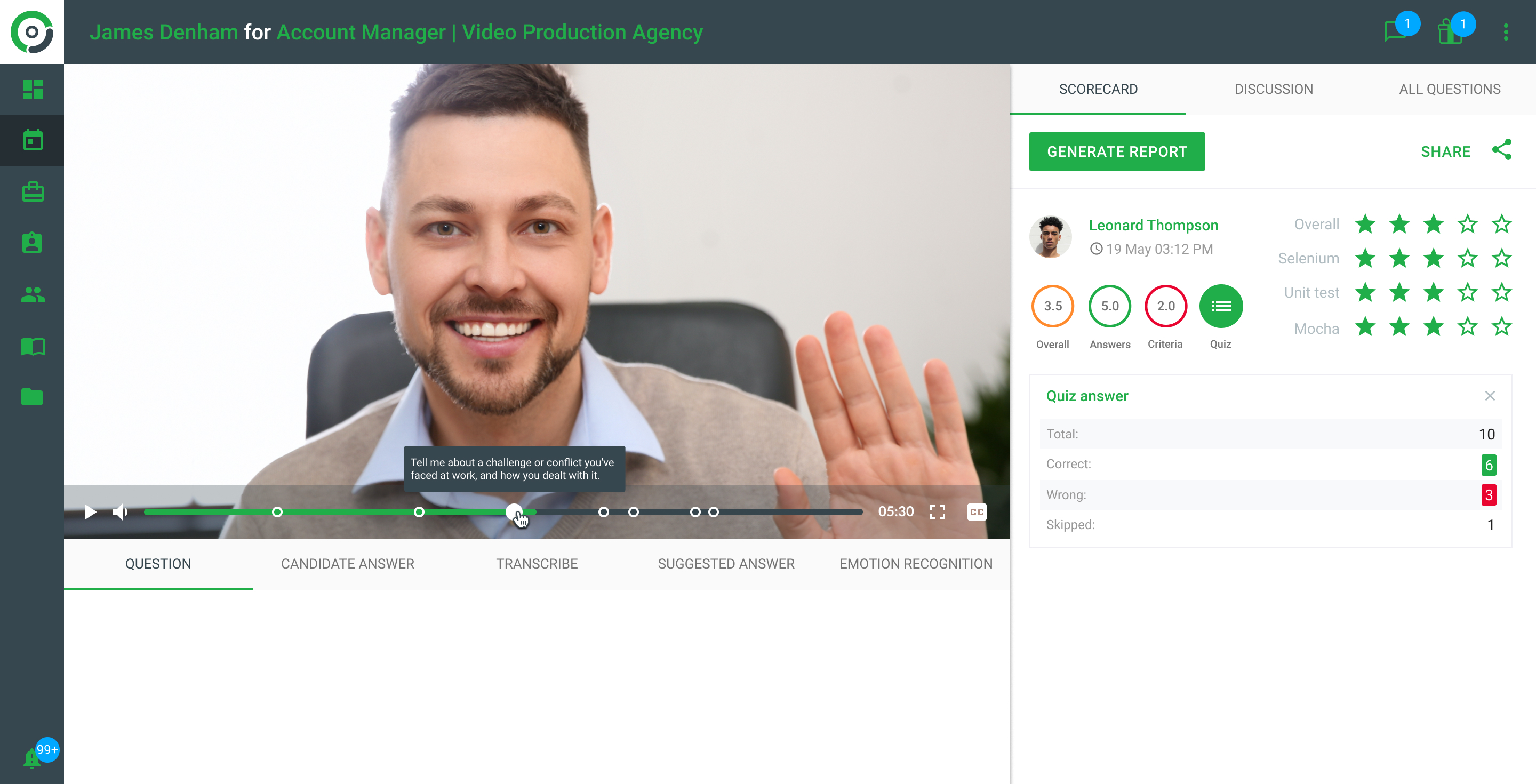The height and width of the screenshot is (784, 1536).
Task: Jump to the first question marker on timeline
Action: pyautogui.click(x=277, y=512)
